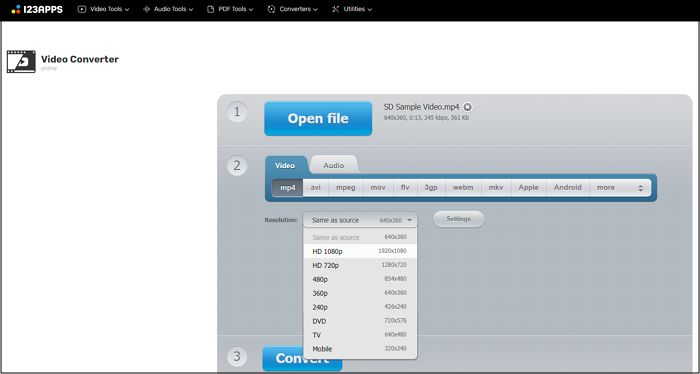Select the mkv format

pos(496,187)
